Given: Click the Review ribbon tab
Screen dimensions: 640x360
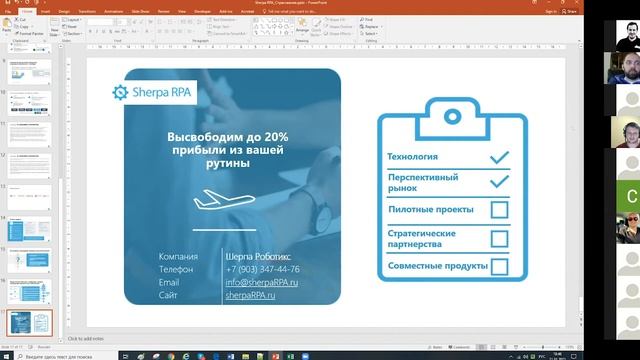Looking at the screenshot, I should [163, 11].
